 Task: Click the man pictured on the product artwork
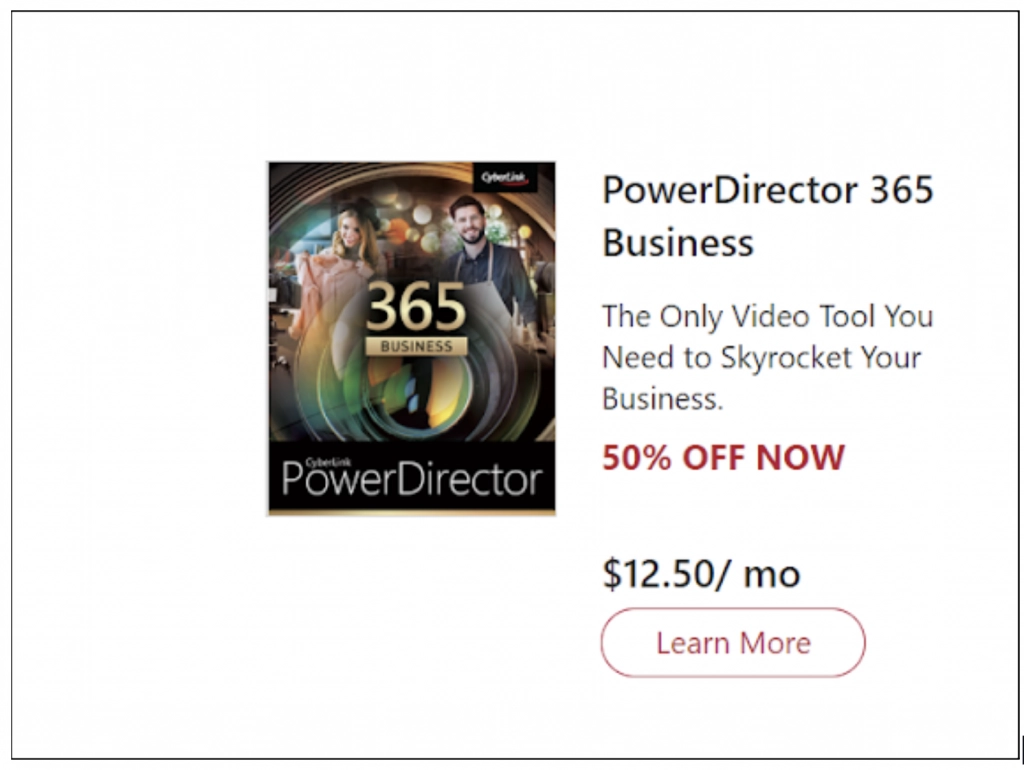(x=470, y=225)
